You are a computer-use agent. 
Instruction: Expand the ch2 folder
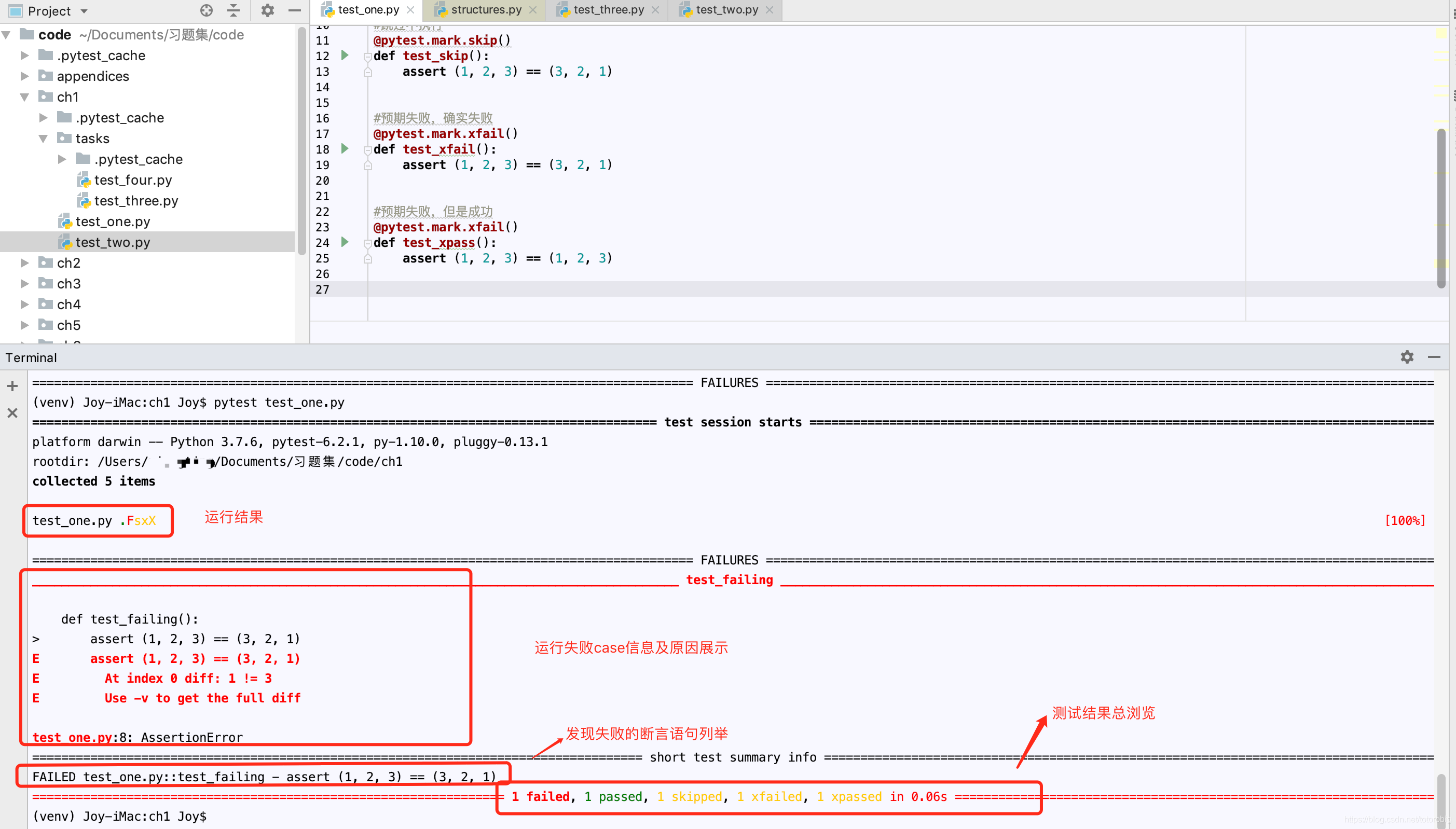(x=24, y=262)
